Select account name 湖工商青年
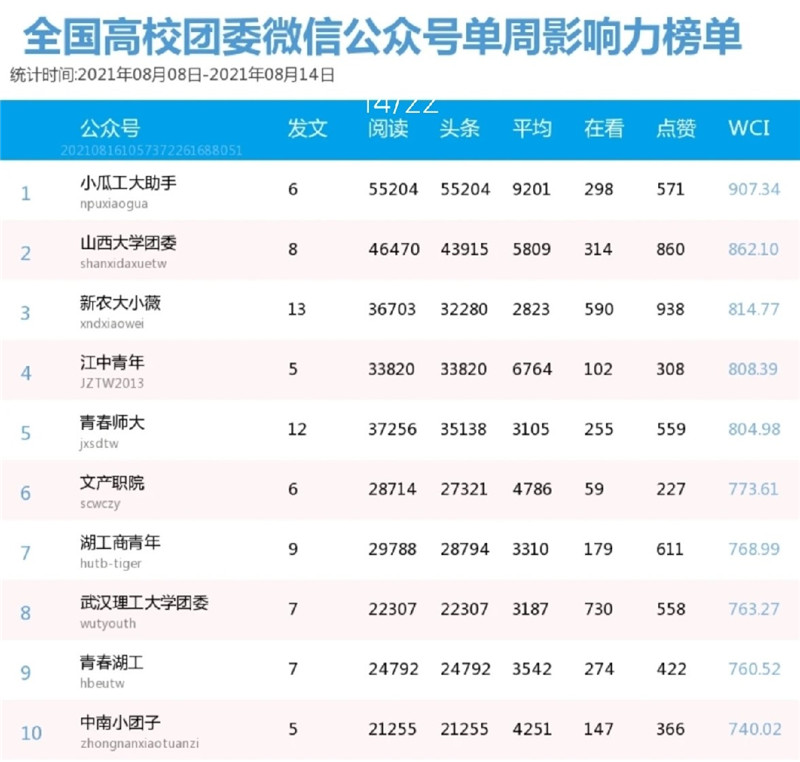Screen dimensions: 800x762 pyautogui.click(x=120, y=542)
